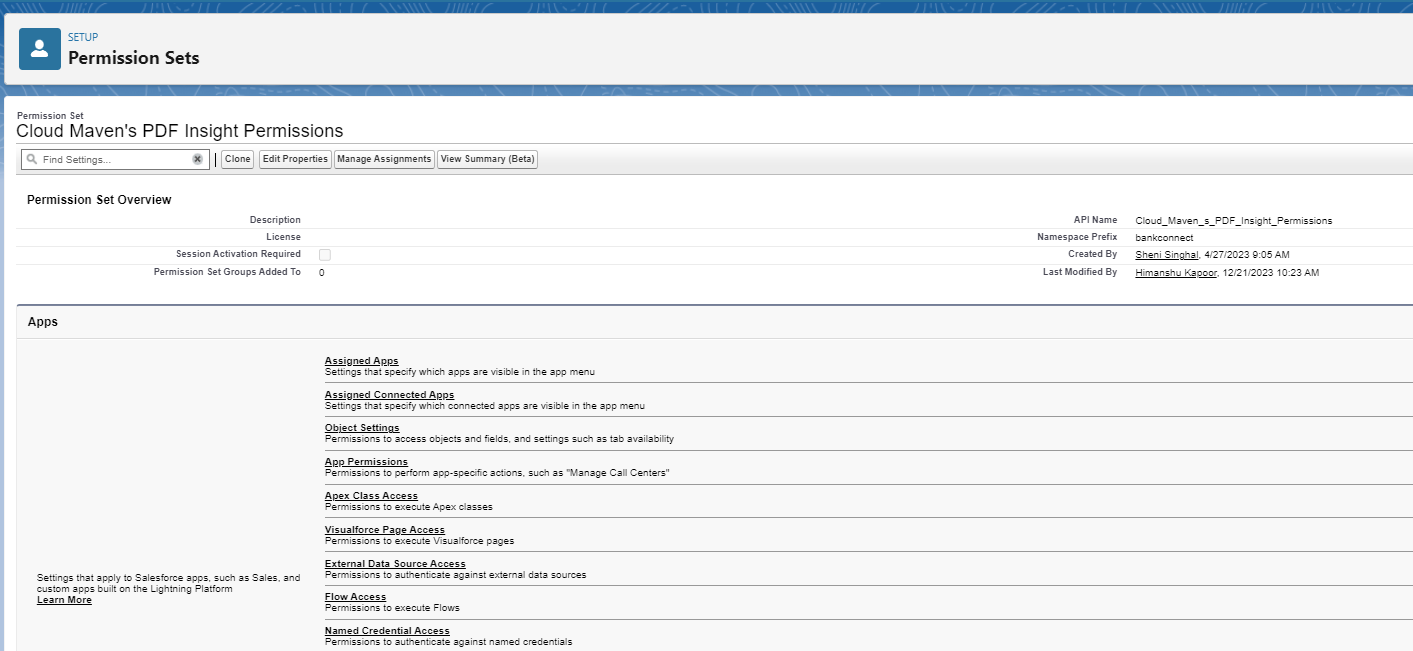Toggle Session Activation Required checkbox
1413x651 pixels.
[325, 255]
